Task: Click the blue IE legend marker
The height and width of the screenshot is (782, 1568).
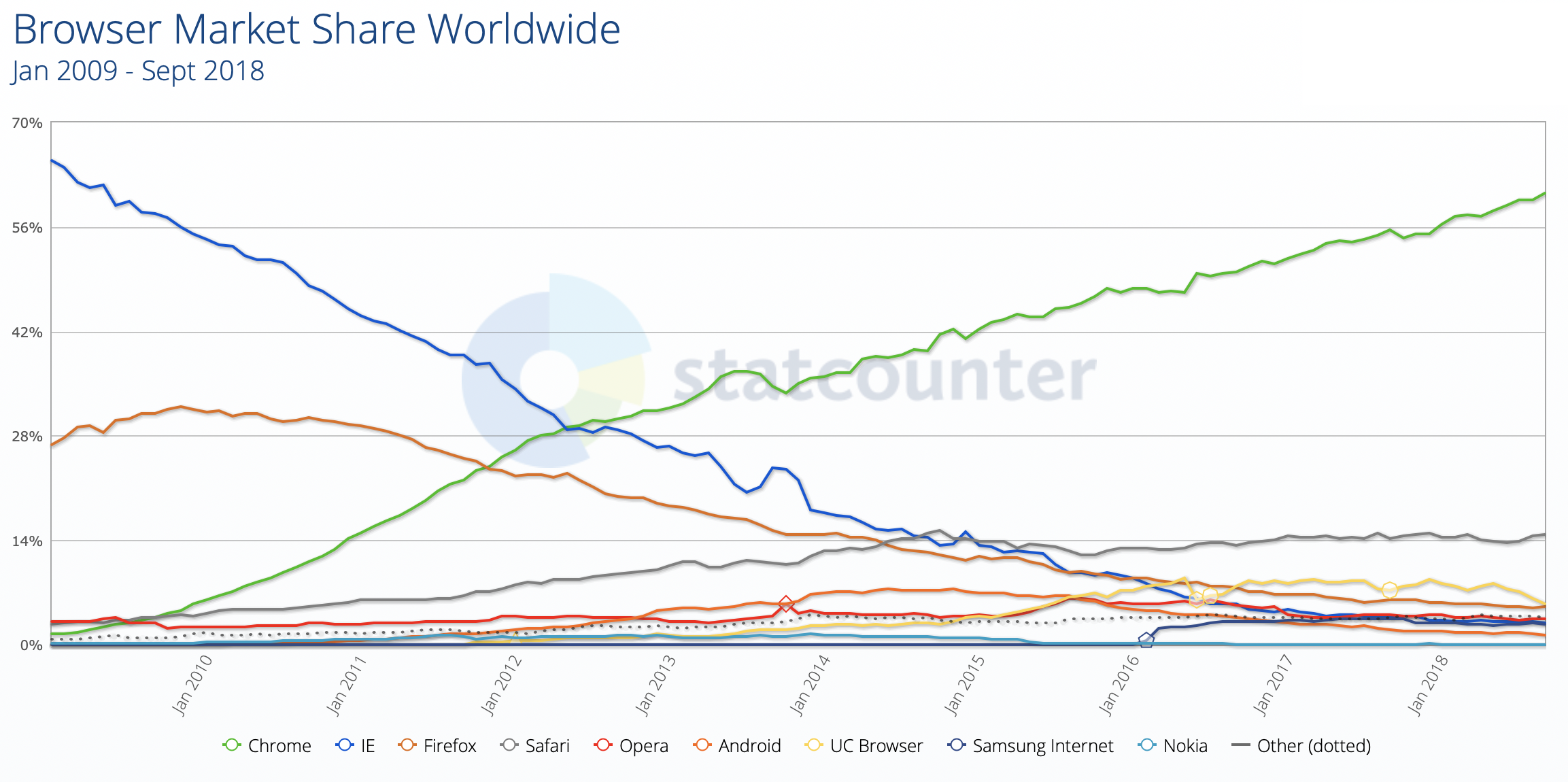Action: pyautogui.click(x=345, y=745)
